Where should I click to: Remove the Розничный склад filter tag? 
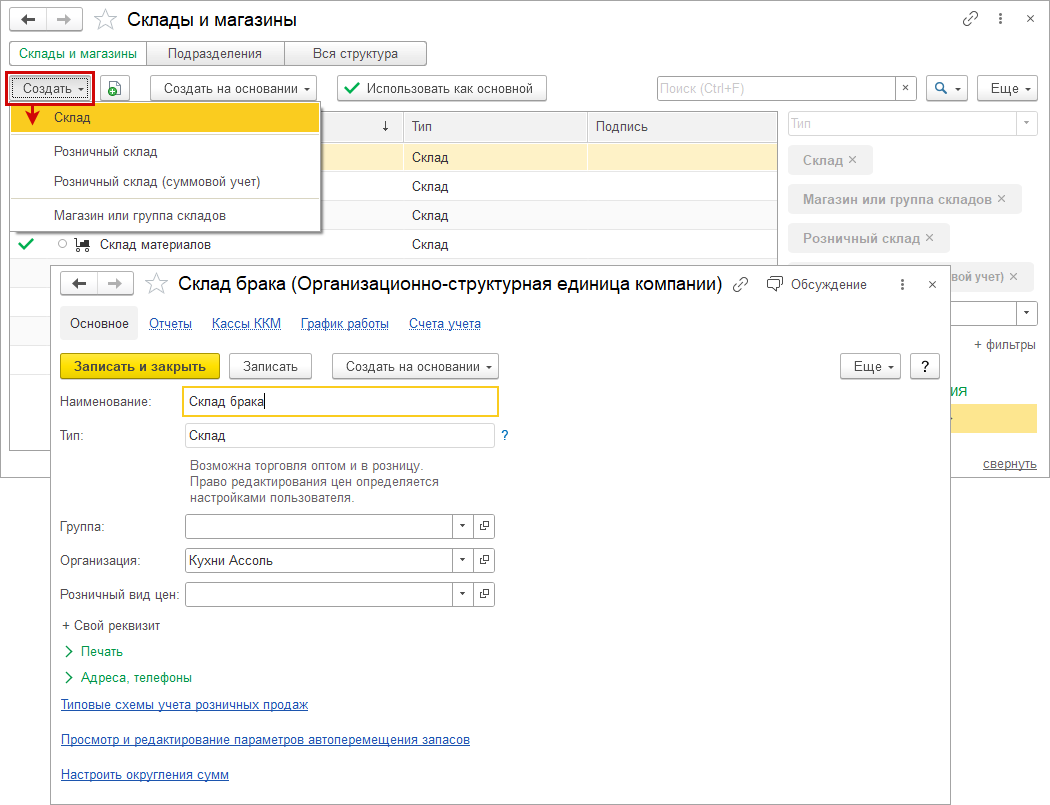point(930,238)
